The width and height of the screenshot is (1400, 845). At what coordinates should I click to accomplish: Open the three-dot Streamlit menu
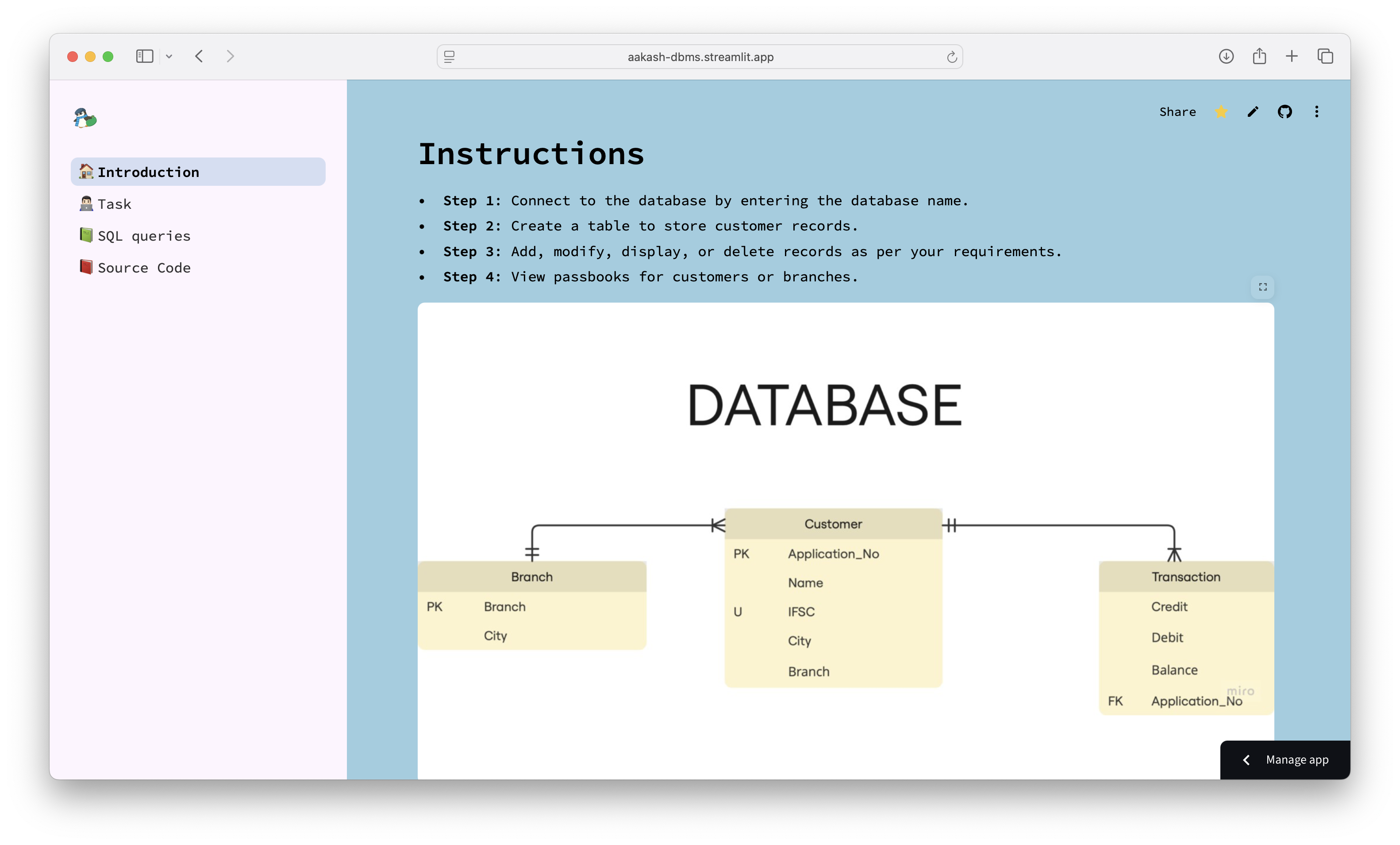click(1316, 112)
